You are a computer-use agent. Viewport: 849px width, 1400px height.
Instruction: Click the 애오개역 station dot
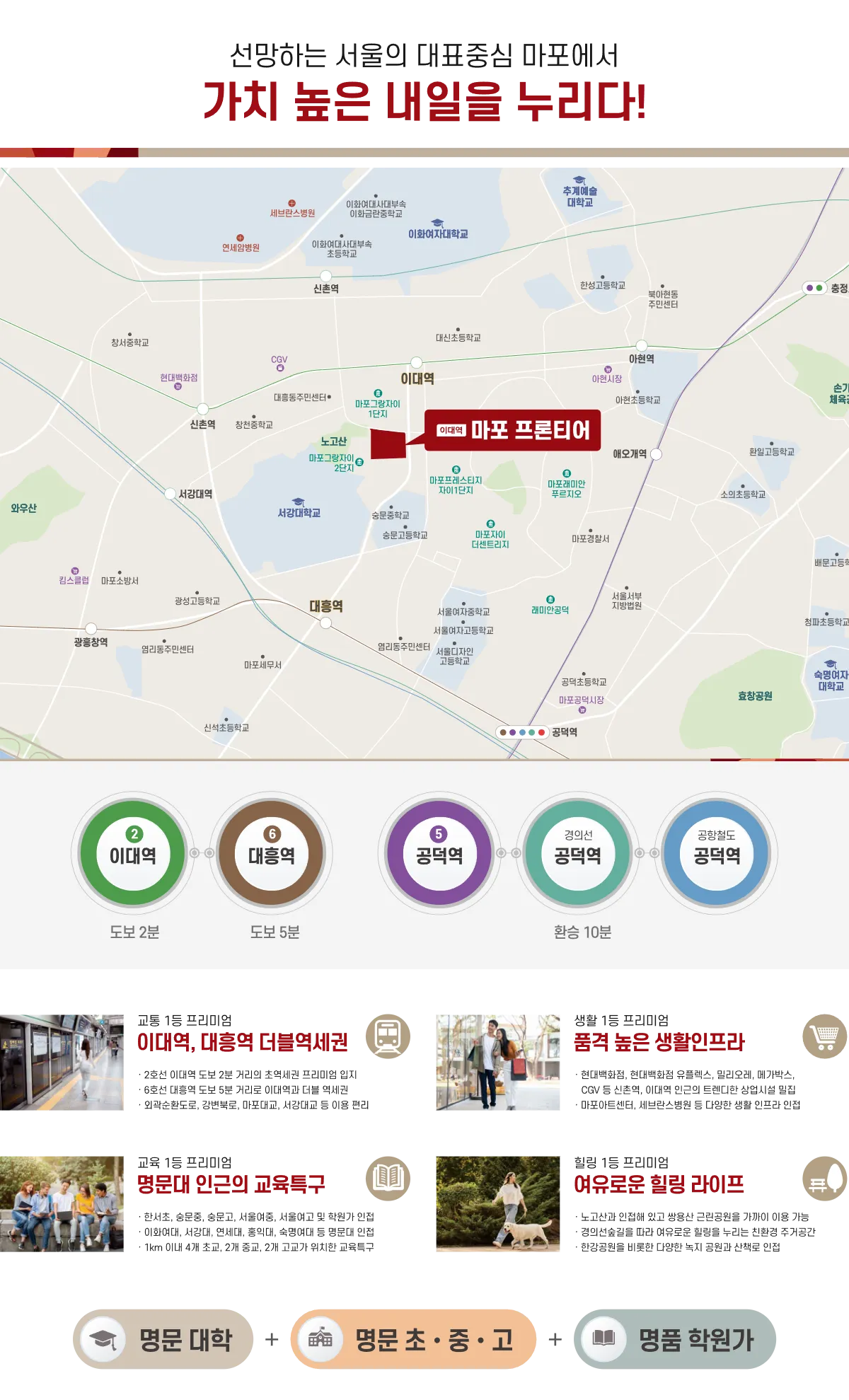tap(657, 454)
